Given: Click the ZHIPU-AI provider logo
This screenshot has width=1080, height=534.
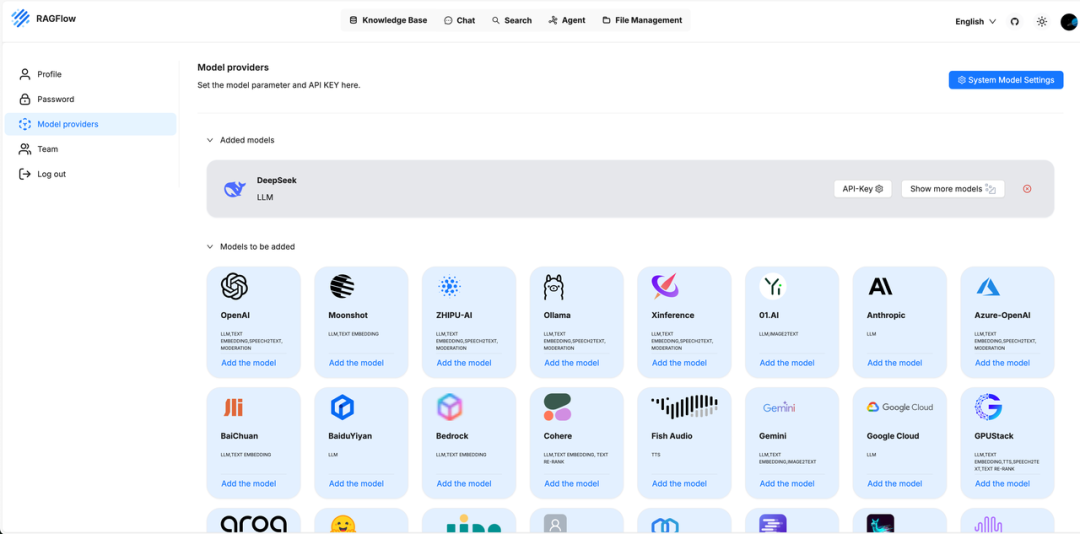Looking at the screenshot, I should [450, 285].
